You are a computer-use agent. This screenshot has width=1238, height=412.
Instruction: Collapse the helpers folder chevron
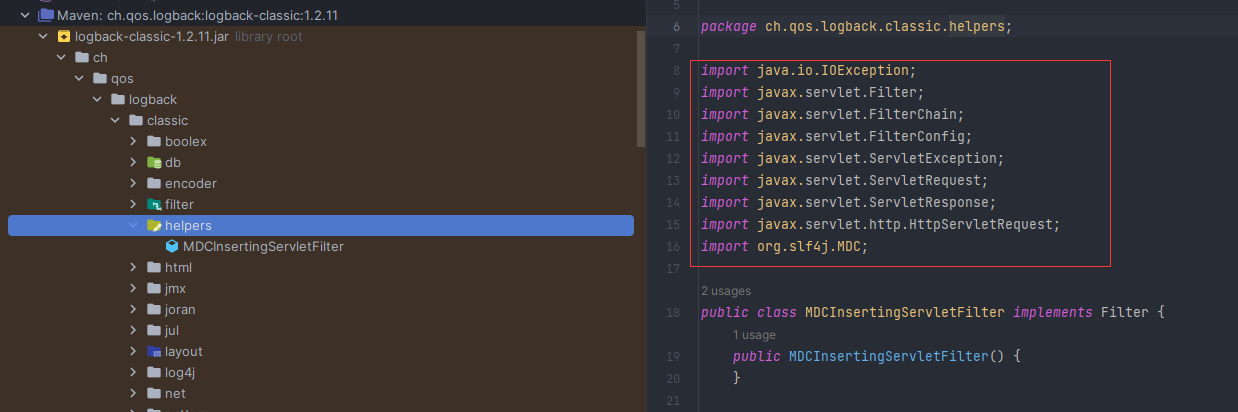[133, 225]
